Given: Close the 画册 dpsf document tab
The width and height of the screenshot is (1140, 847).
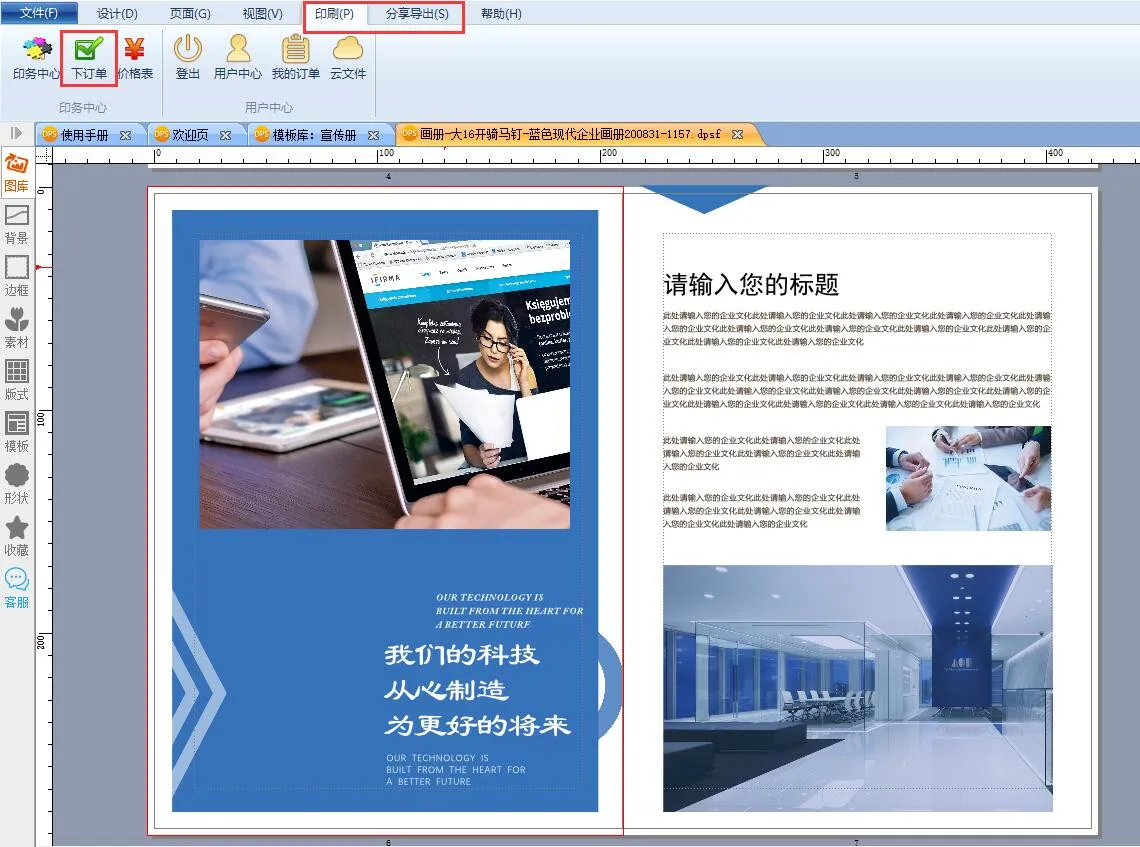Looking at the screenshot, I should pyautogui.click(x=737, y=135).
